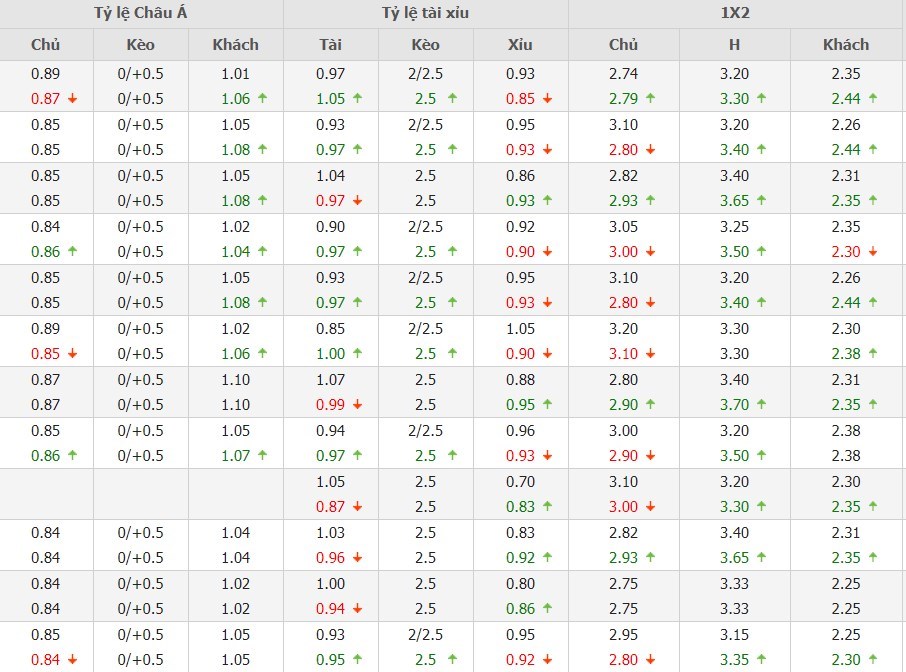This screenshot has height=672, width=906.
Task: Click the red down arrow beside red 2.30
Action: click(x=872, y=252)
